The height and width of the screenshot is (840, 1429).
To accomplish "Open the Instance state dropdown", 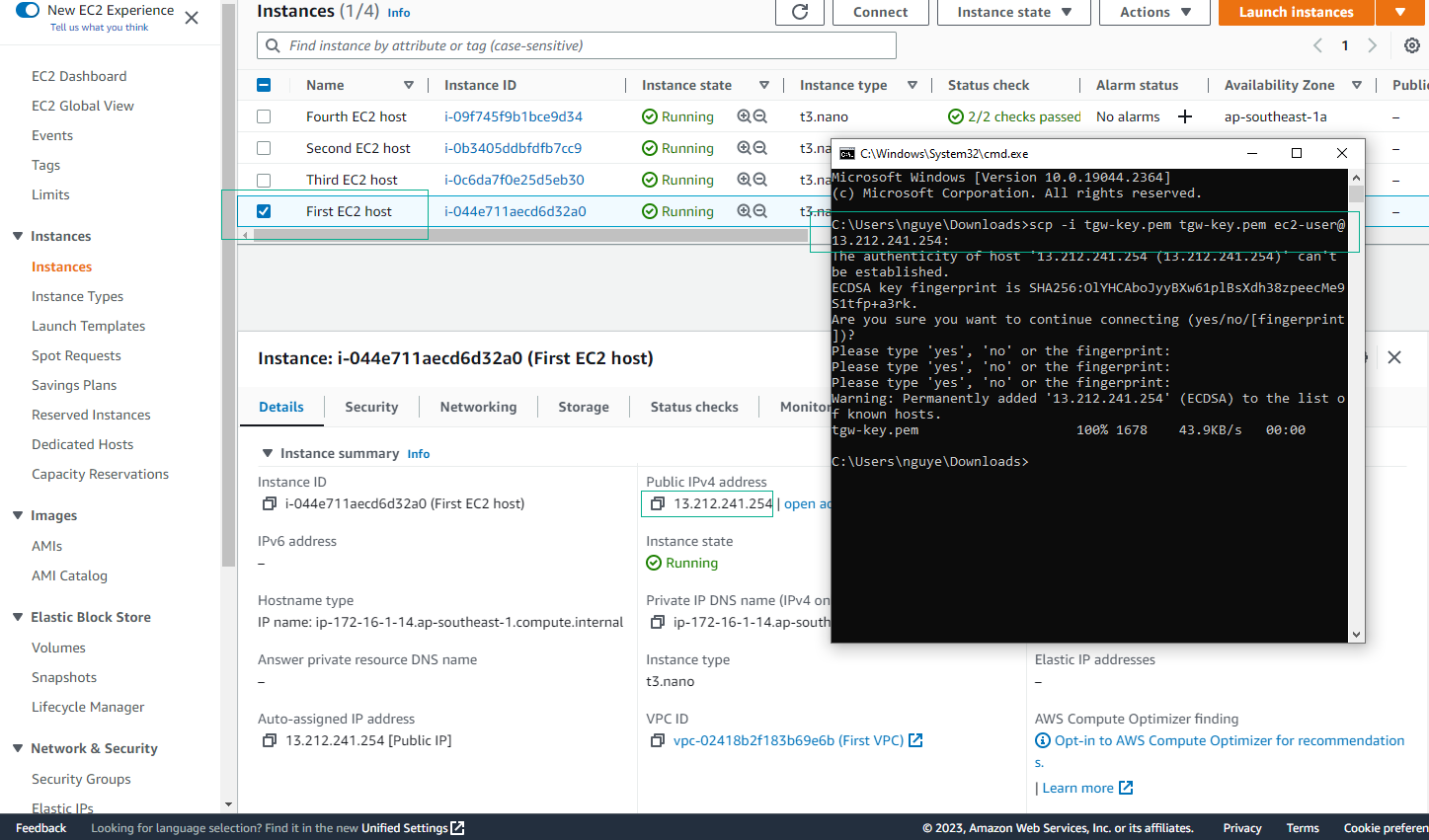I will pyautogui.click(x=1013, y=12).
